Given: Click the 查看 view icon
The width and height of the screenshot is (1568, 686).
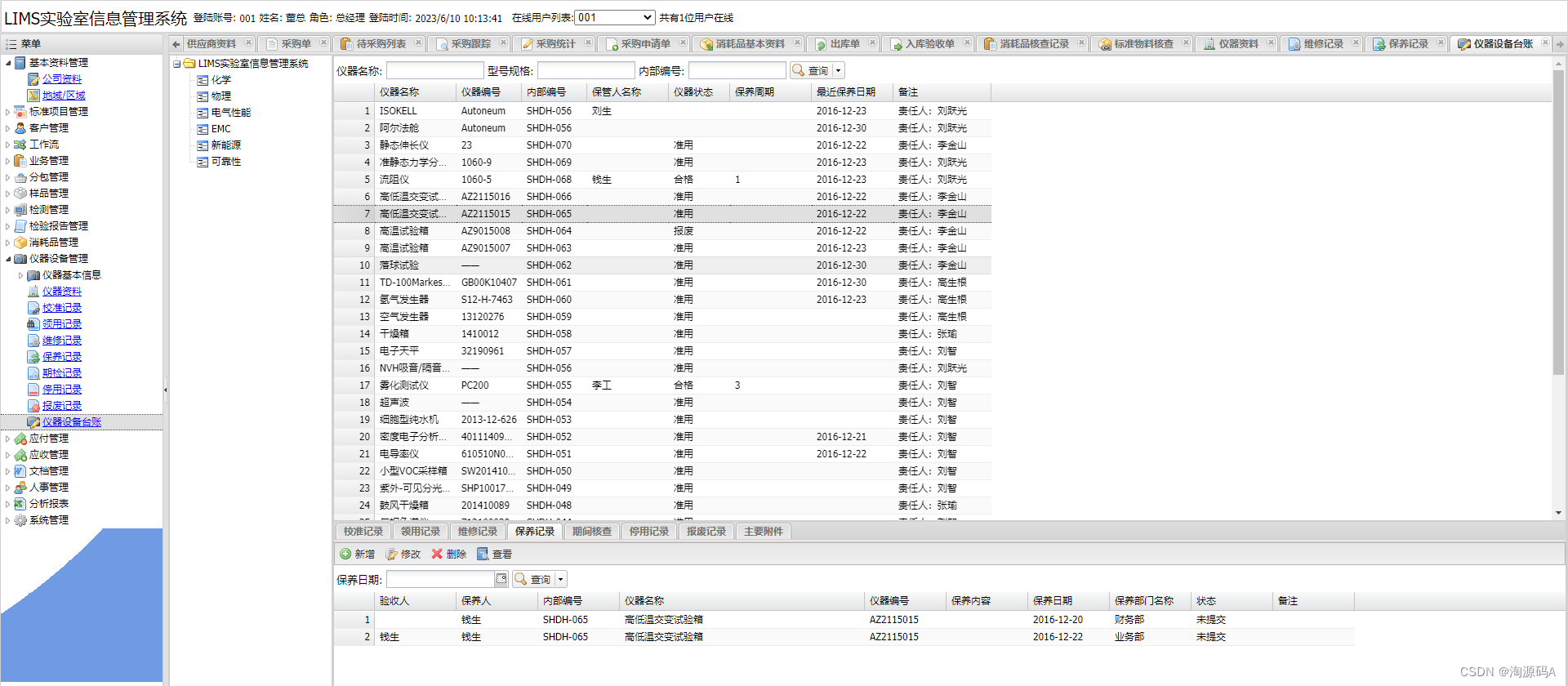Looking at the screenshot, I should click(483, 554).
